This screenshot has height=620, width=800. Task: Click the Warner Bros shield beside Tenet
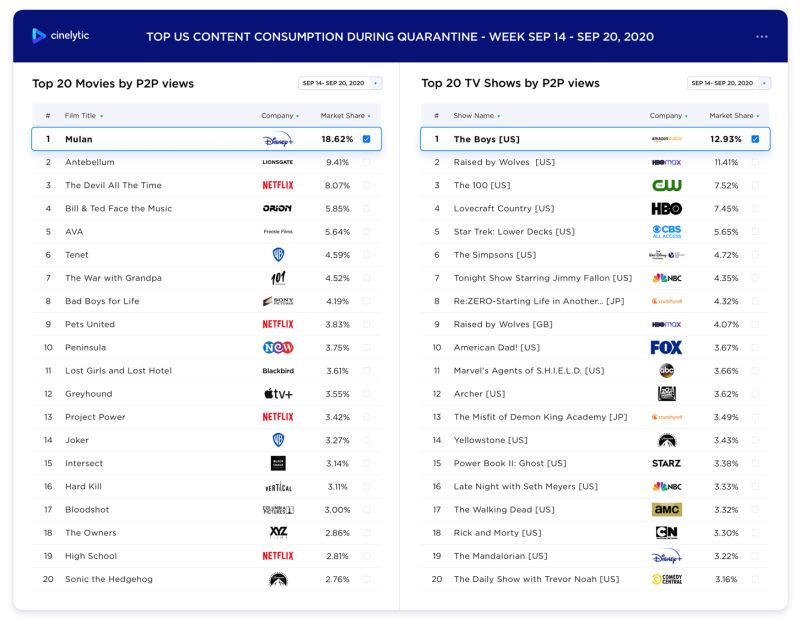coord(278,255)
